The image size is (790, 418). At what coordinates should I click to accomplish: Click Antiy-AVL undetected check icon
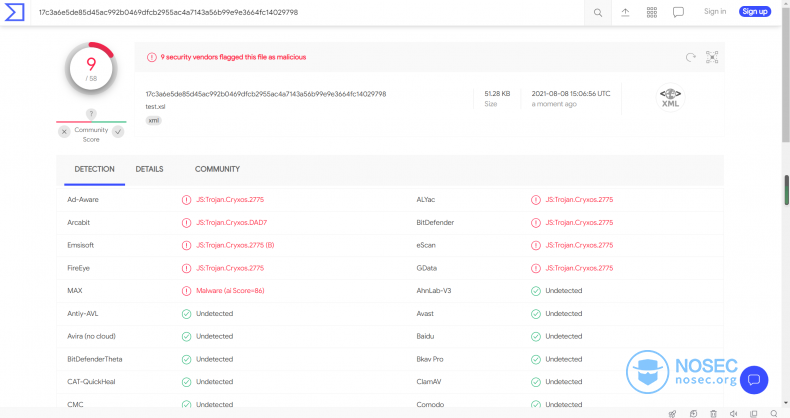click(186, 314)
